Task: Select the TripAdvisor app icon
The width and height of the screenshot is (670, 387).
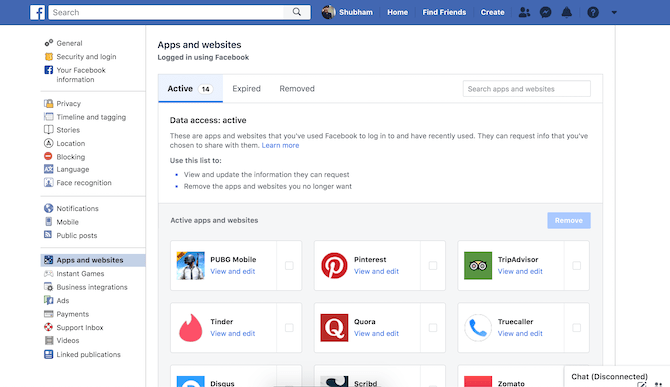Action: click(478, 265)
